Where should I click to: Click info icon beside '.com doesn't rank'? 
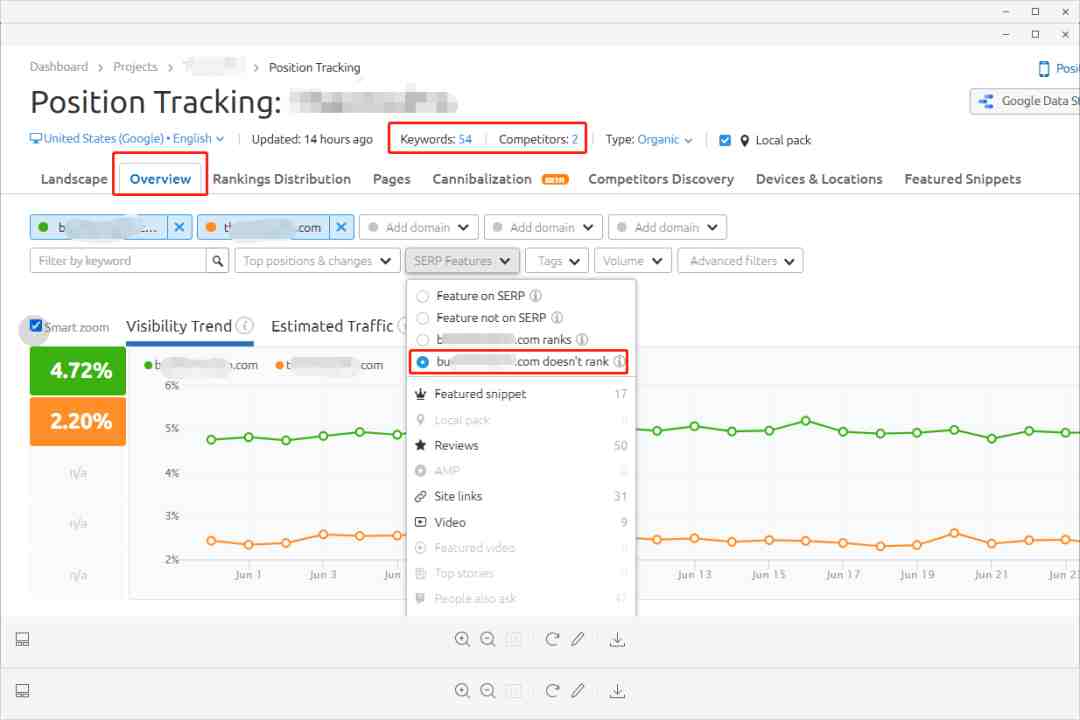coord(619,361)
